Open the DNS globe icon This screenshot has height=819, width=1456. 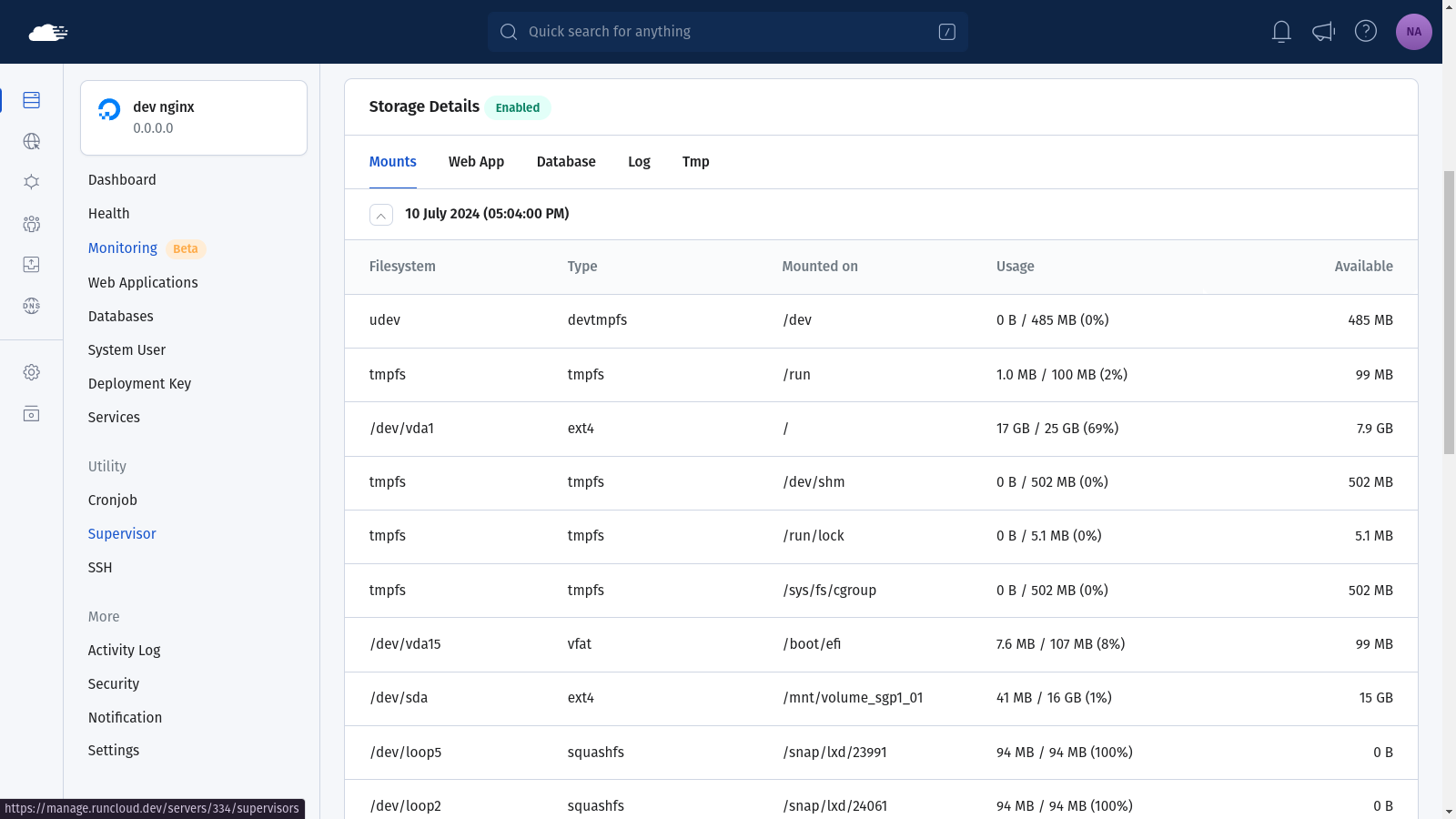pyautogui.click(x=31, y=306)
